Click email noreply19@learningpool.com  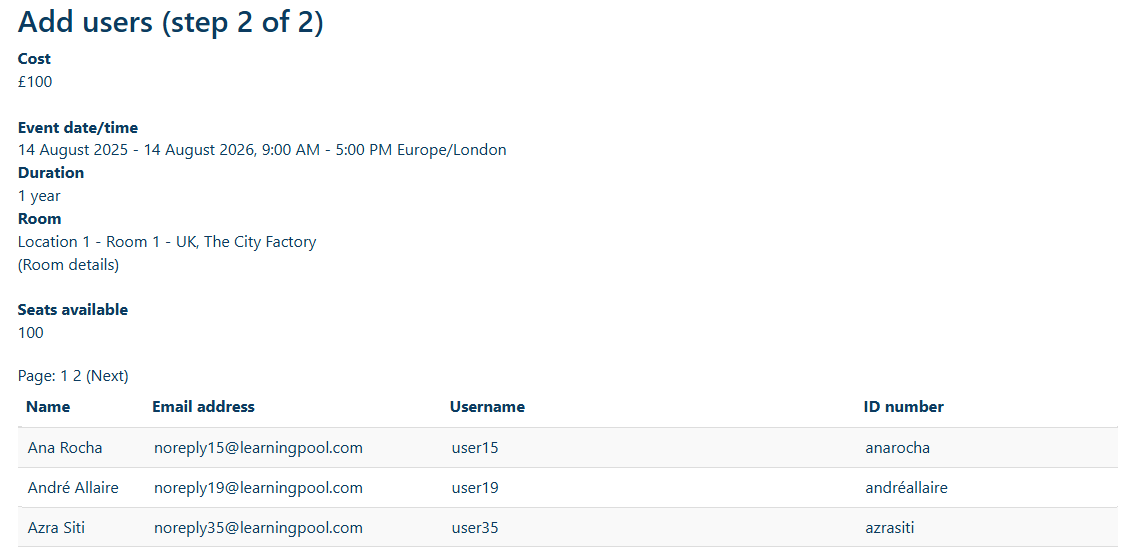point(258,488)
